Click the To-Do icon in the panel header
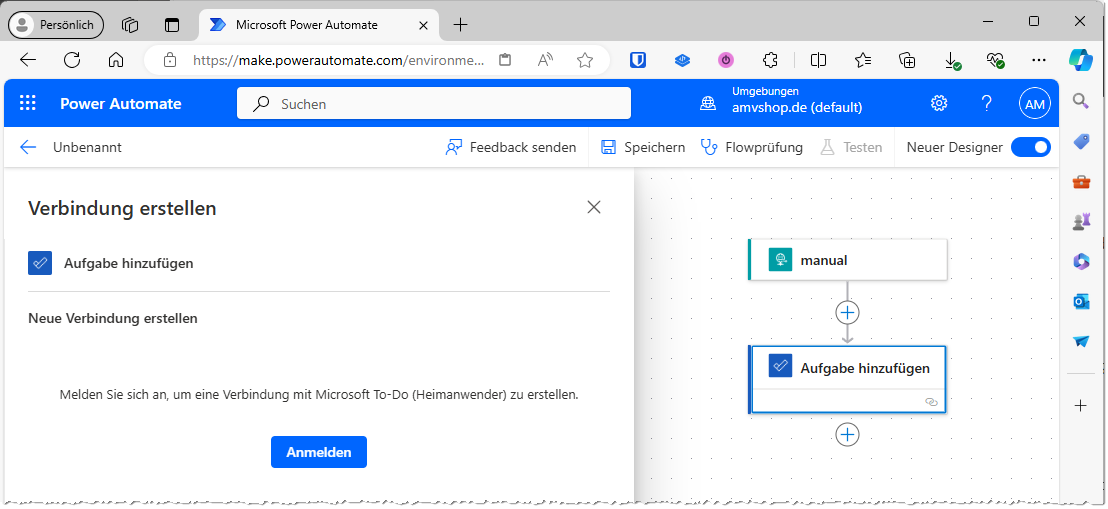This screenshot has height=509, width=1108. [x=40, y=263]
